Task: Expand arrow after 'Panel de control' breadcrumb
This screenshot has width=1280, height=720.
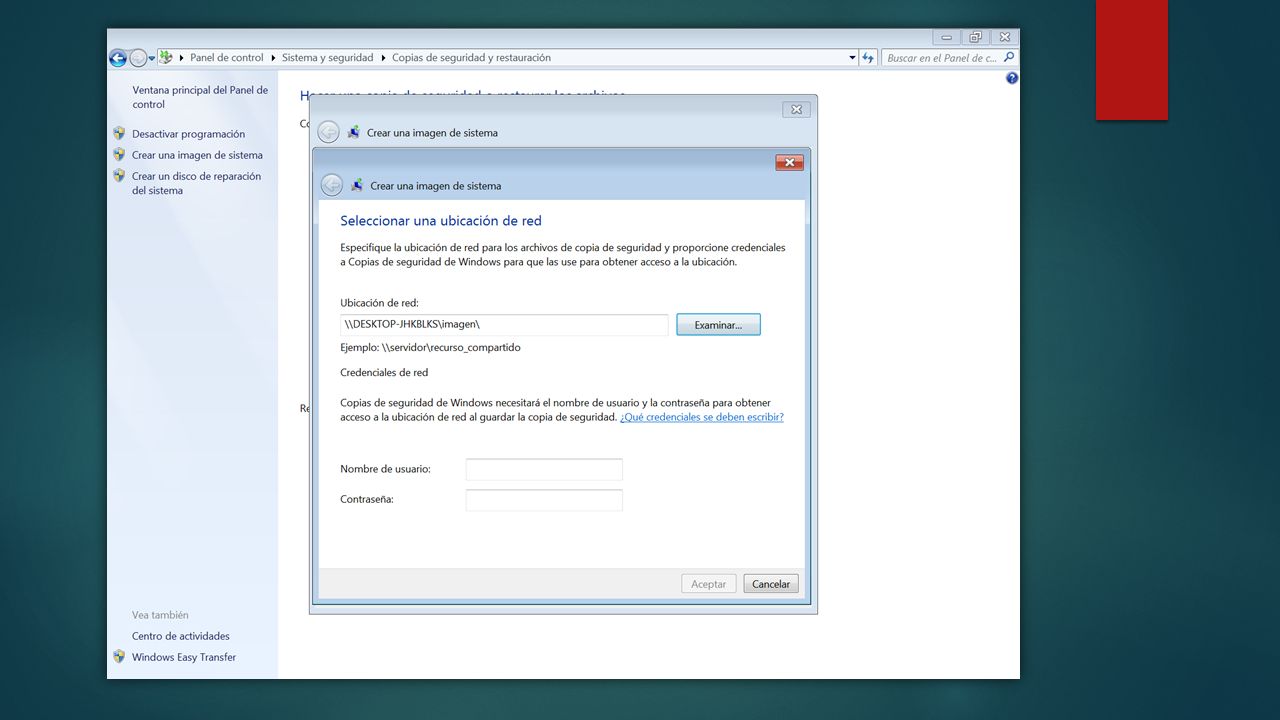Action: coord(273,58)
